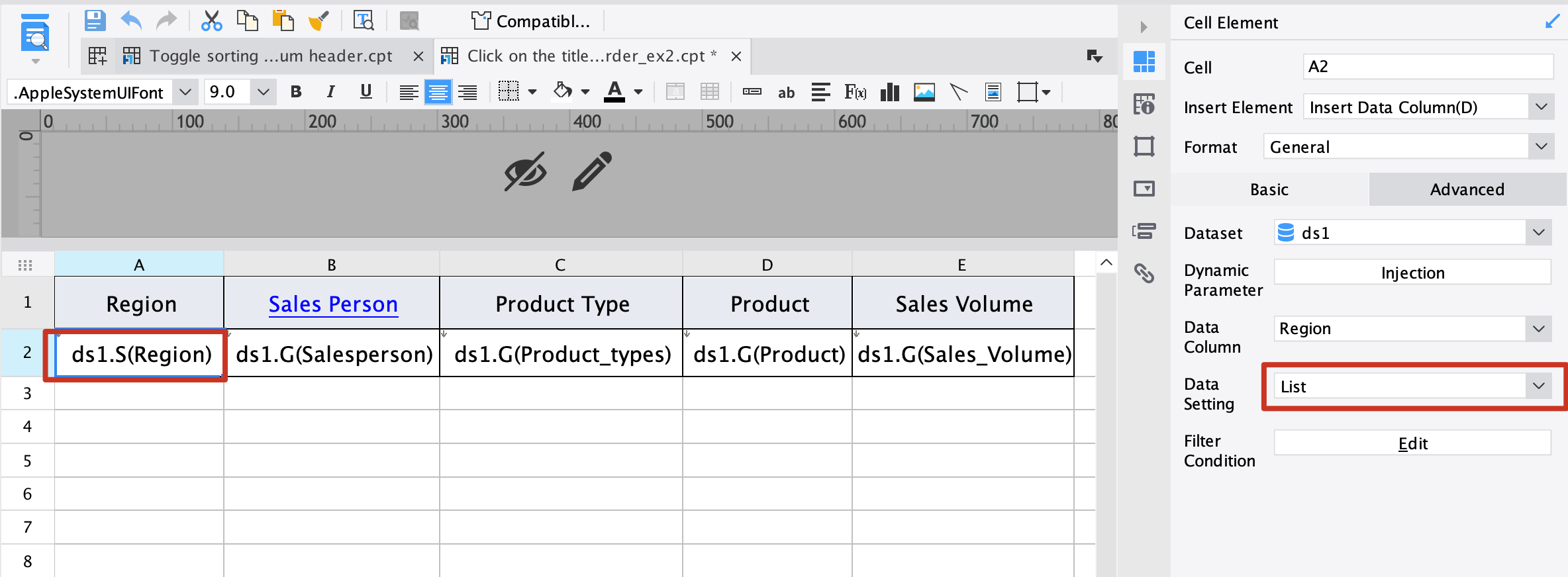This screenshot has height=577, width=1568.
Task: Select the Basic tab
Action: tap(1269, 189)
